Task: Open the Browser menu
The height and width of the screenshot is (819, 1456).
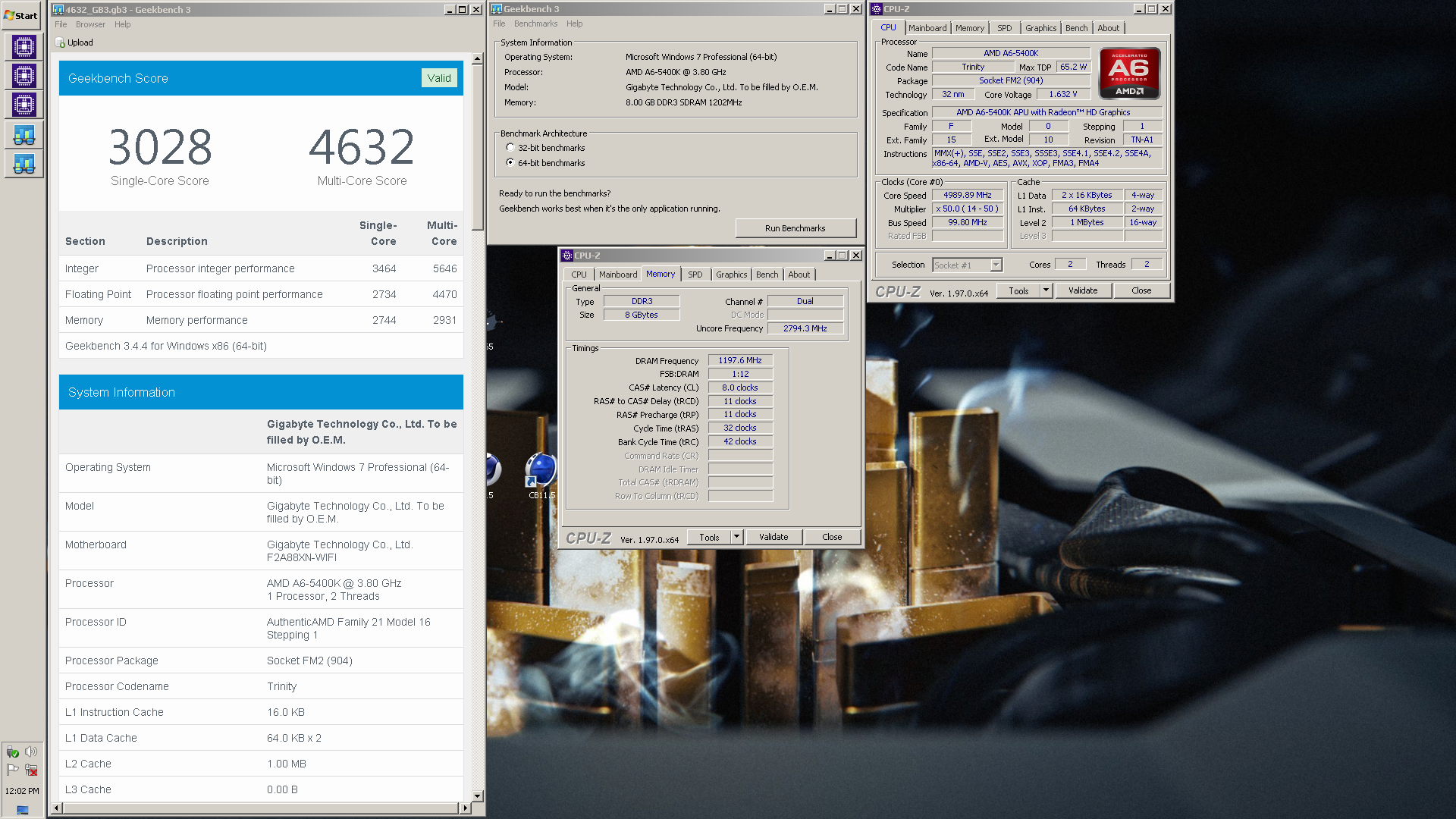Action: coord(90,24)
